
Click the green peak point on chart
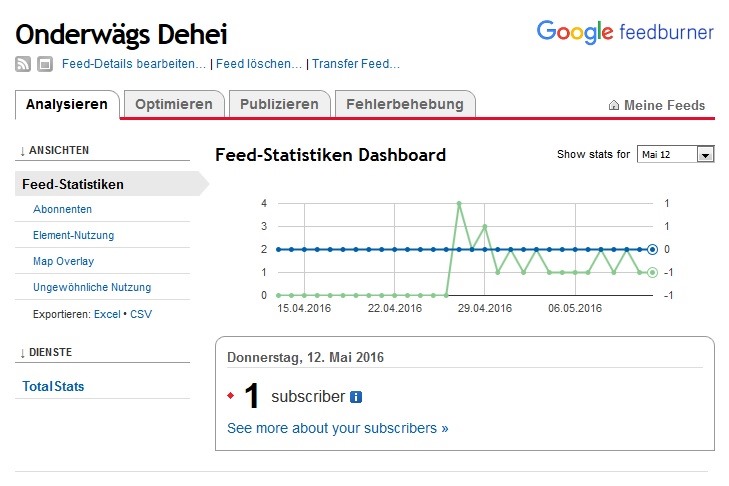[459, 204]
